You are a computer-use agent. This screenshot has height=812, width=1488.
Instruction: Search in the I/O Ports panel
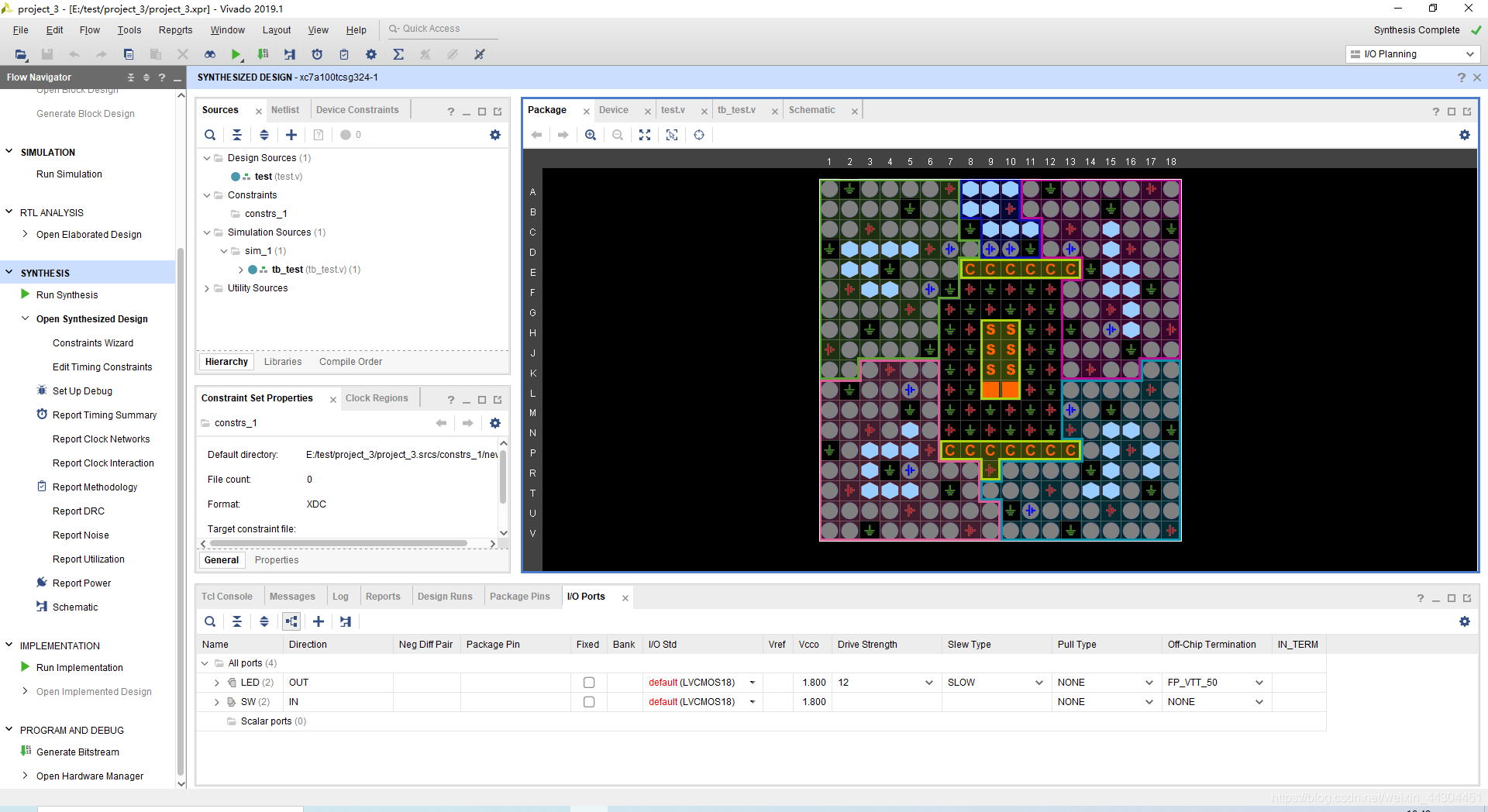[210, 621]
